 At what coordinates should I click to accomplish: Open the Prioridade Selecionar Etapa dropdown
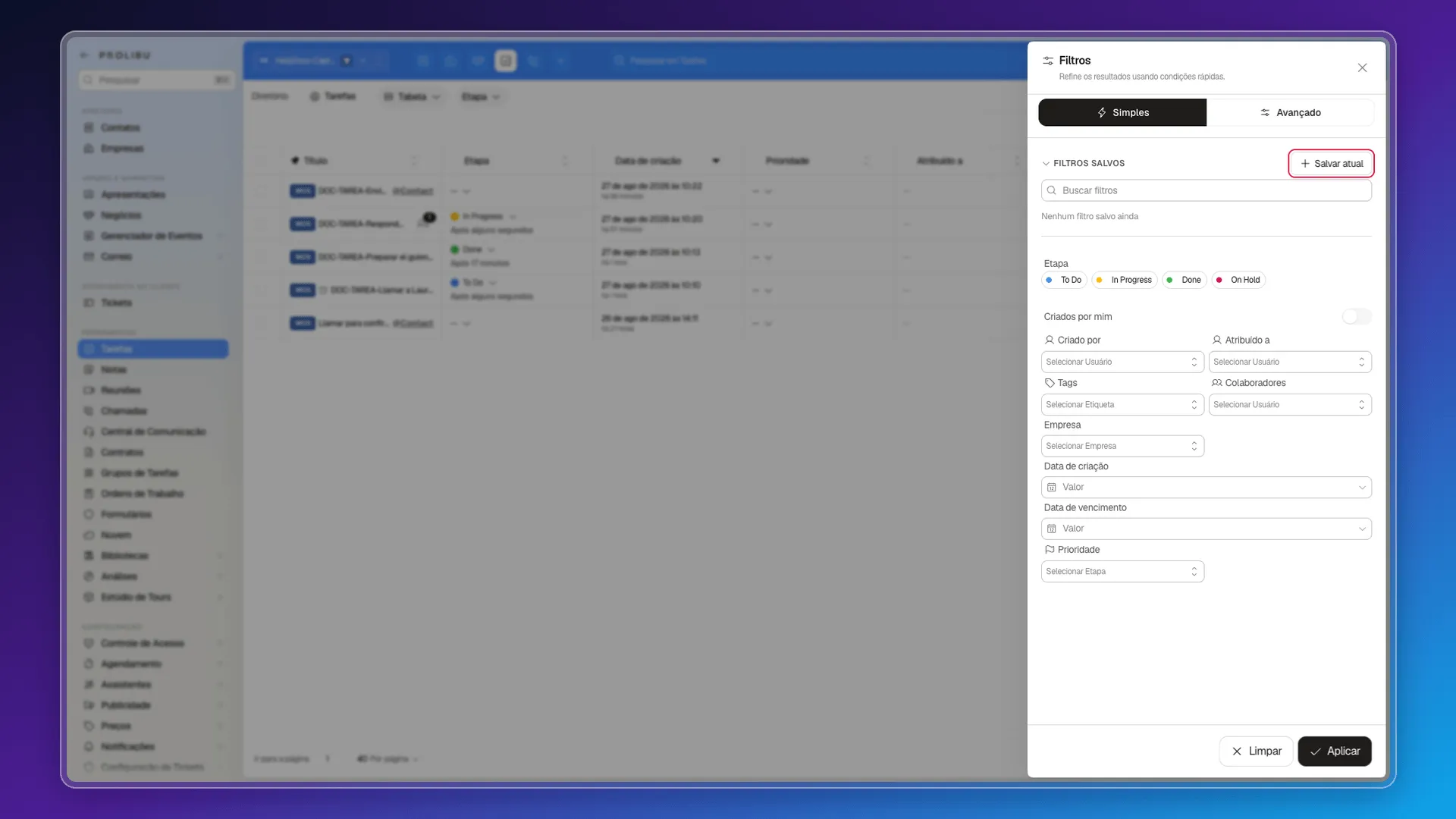(1122, 571)
